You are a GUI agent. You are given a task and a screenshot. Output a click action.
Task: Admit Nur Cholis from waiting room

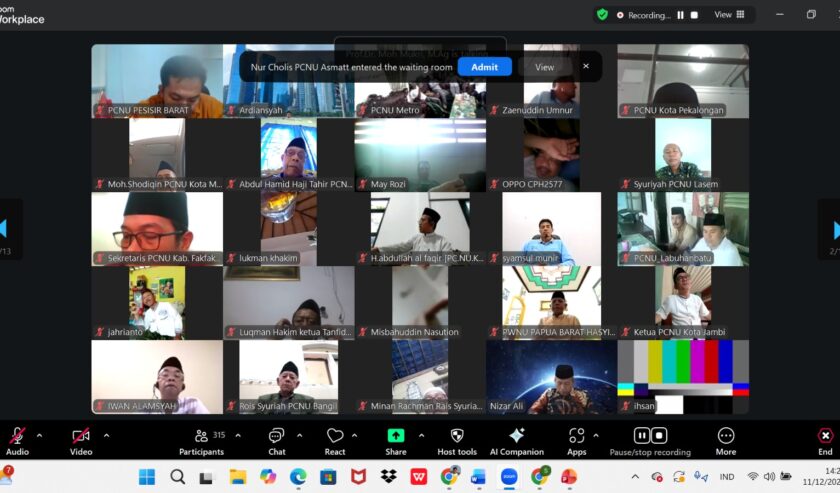484,67
